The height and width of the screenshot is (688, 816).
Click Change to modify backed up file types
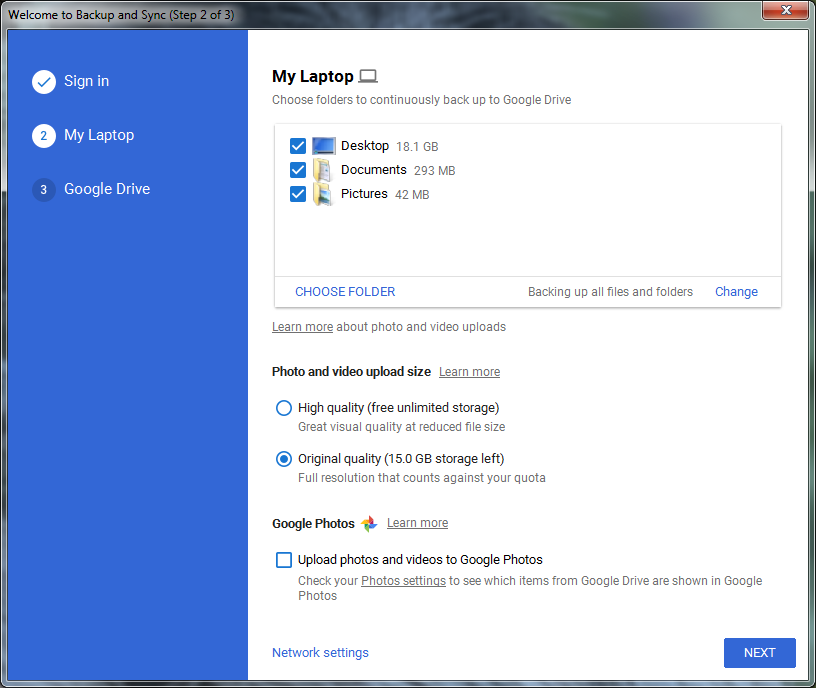[736, 291]
